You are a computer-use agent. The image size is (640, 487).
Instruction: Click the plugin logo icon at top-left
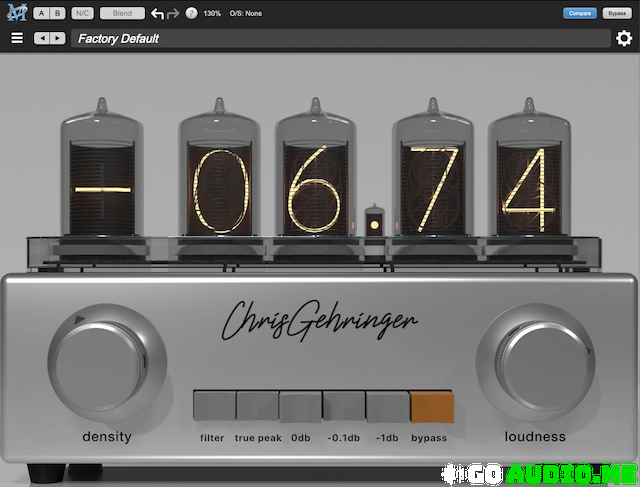tap(15, 13)
